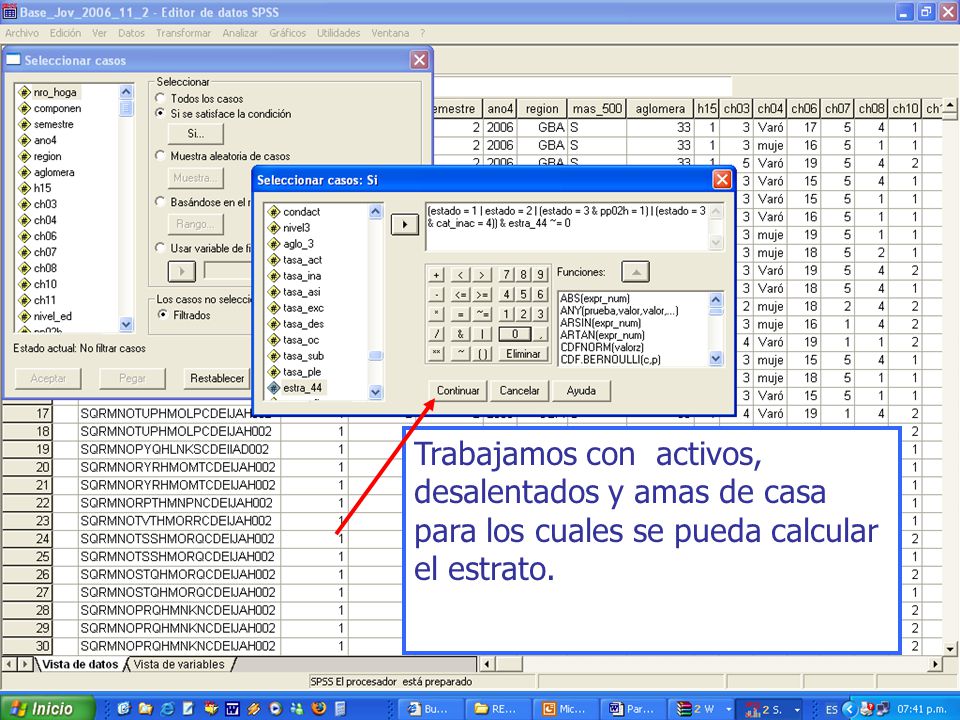Click Restablecer in Seleccionar casos dialog
This screenshot has width=960, height=720.
(217, 378)
